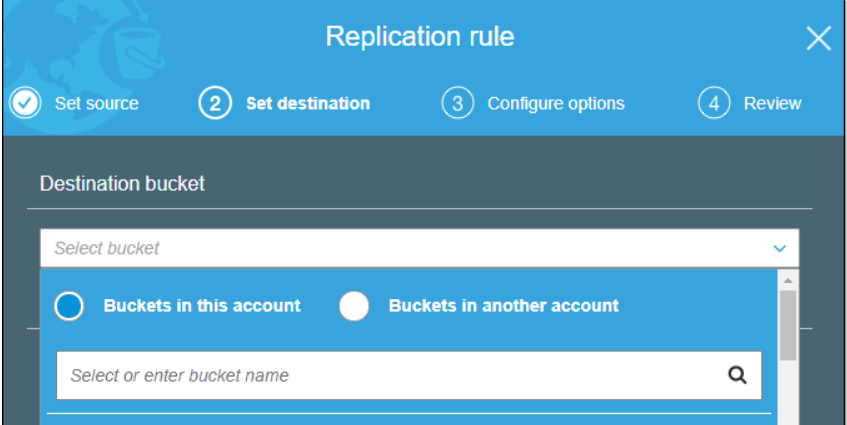Open the Select bucket dropdown field
The image size is (847, 425).
point(400,248)
